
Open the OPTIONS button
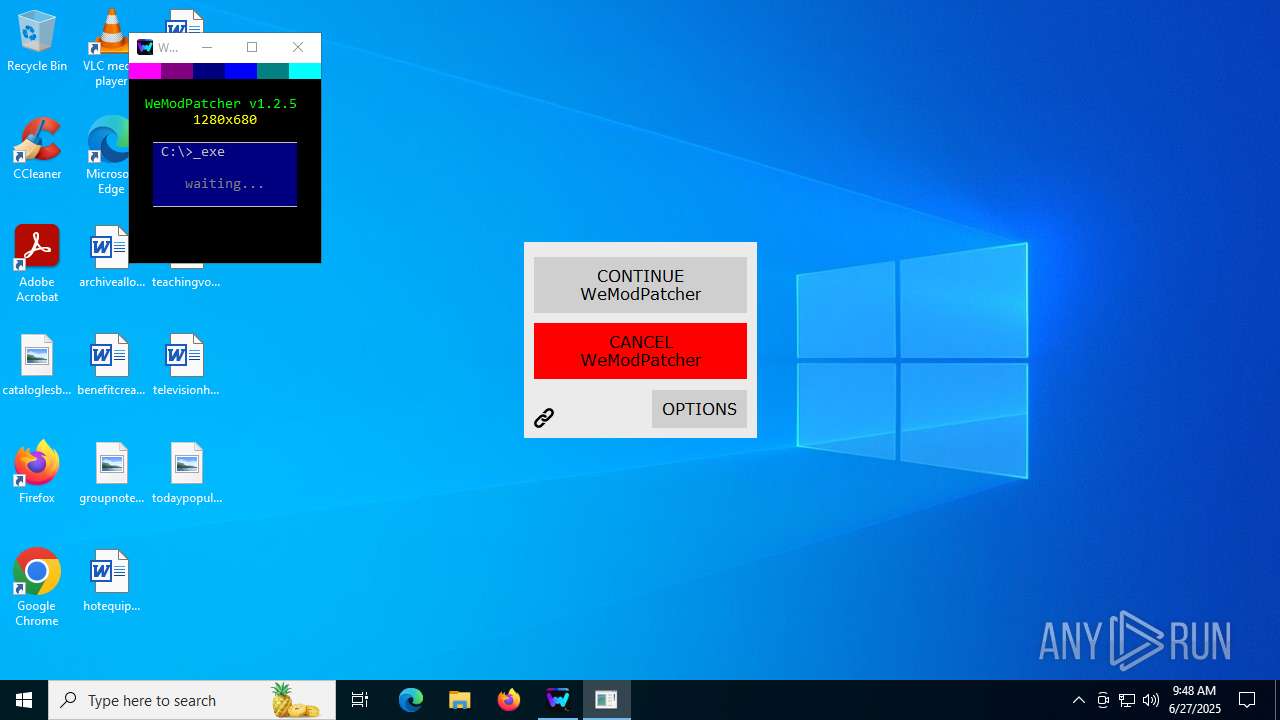click(699, 409)
